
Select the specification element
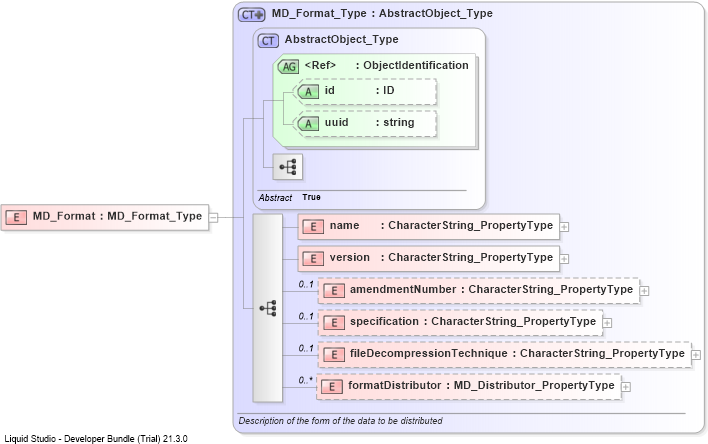(x=460, y=322)
